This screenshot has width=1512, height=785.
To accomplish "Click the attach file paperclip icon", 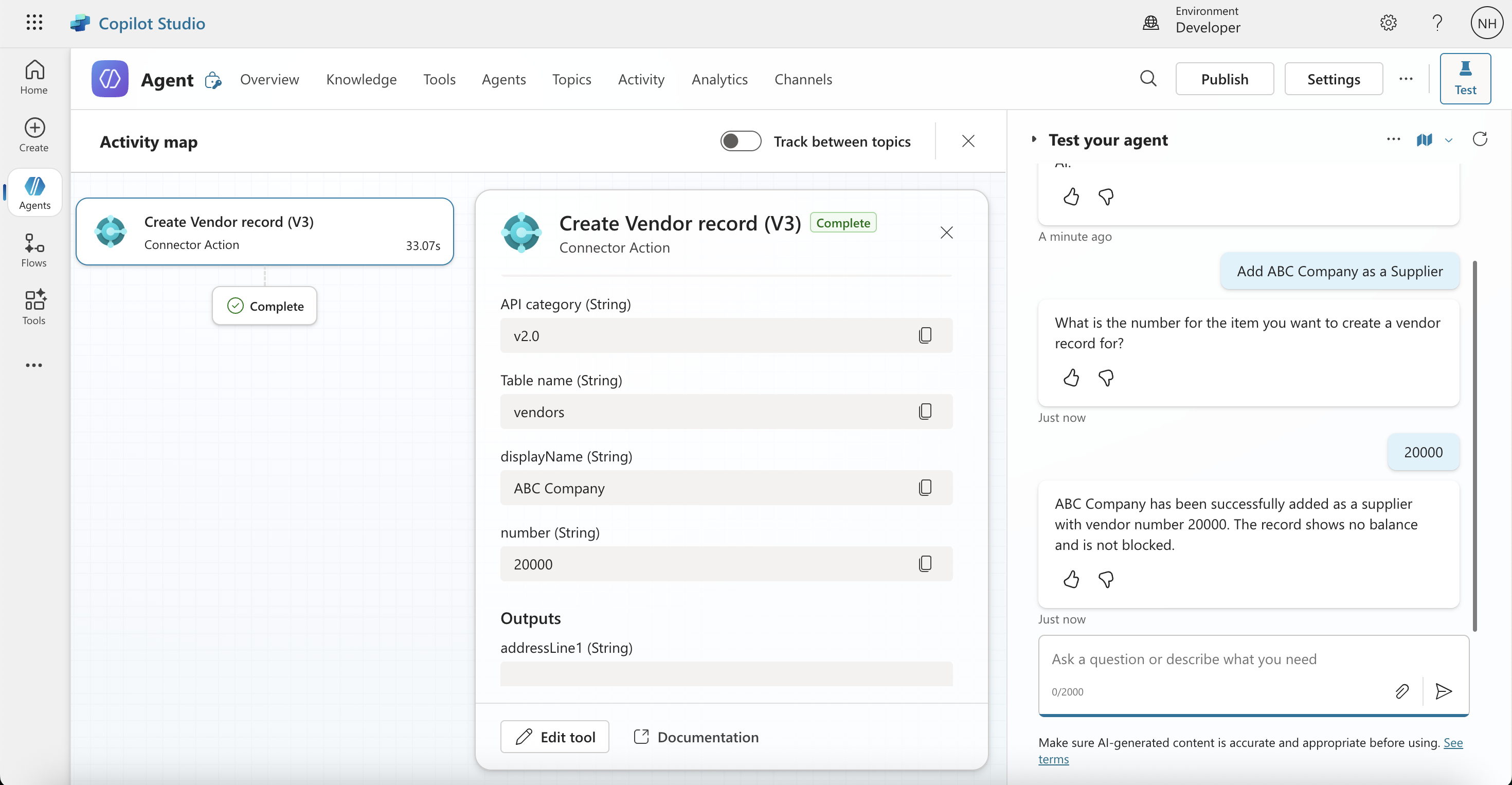I will point(1401,691).
